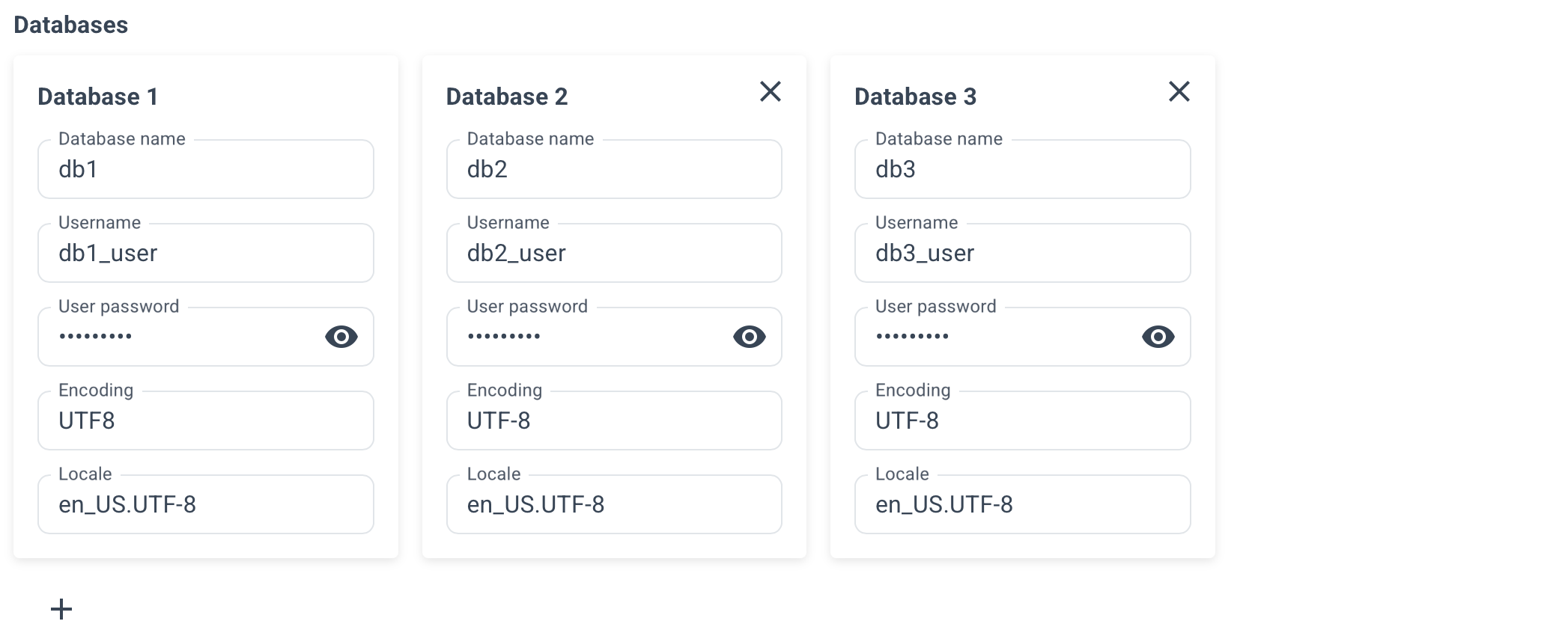Reveal the Database 1 password
This screenshot has height=636, width=1568.
coord(341,337)
